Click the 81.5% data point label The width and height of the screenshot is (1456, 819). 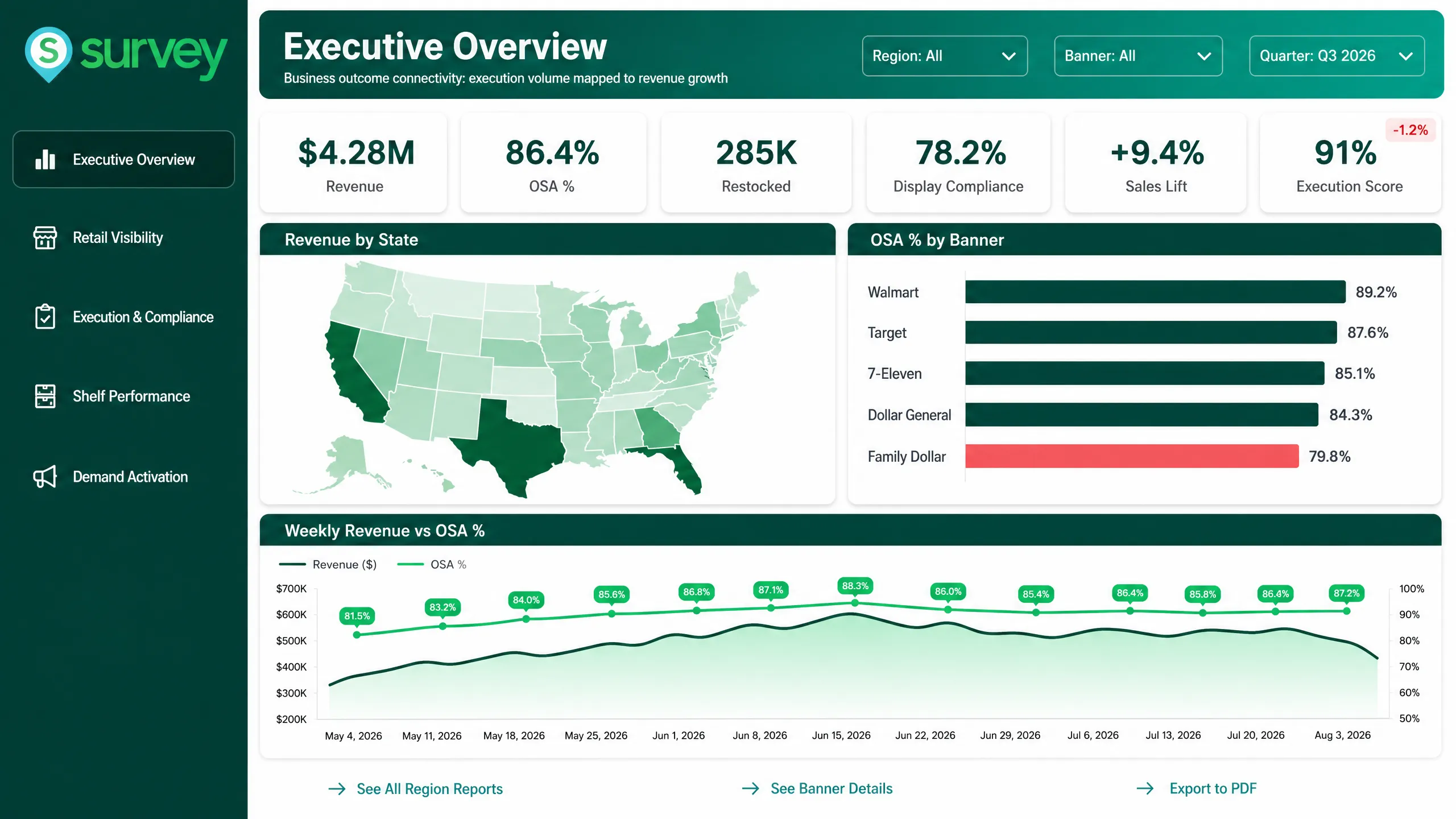pos(357,616)
